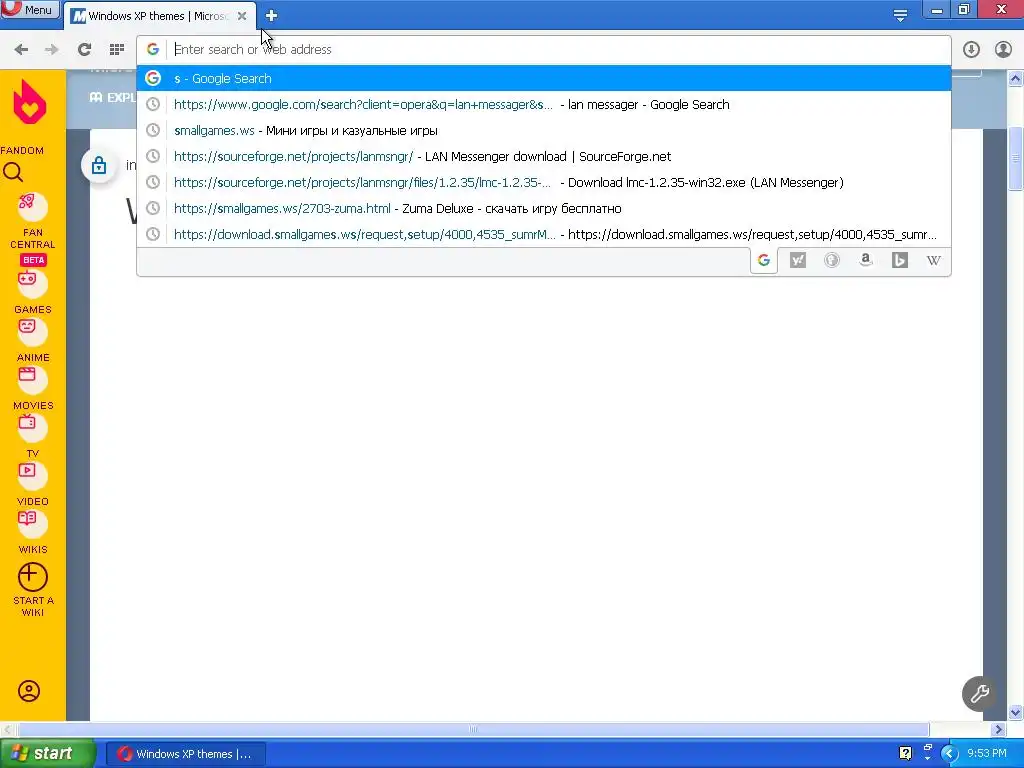Go back with the back arrow

coord(21,50)
